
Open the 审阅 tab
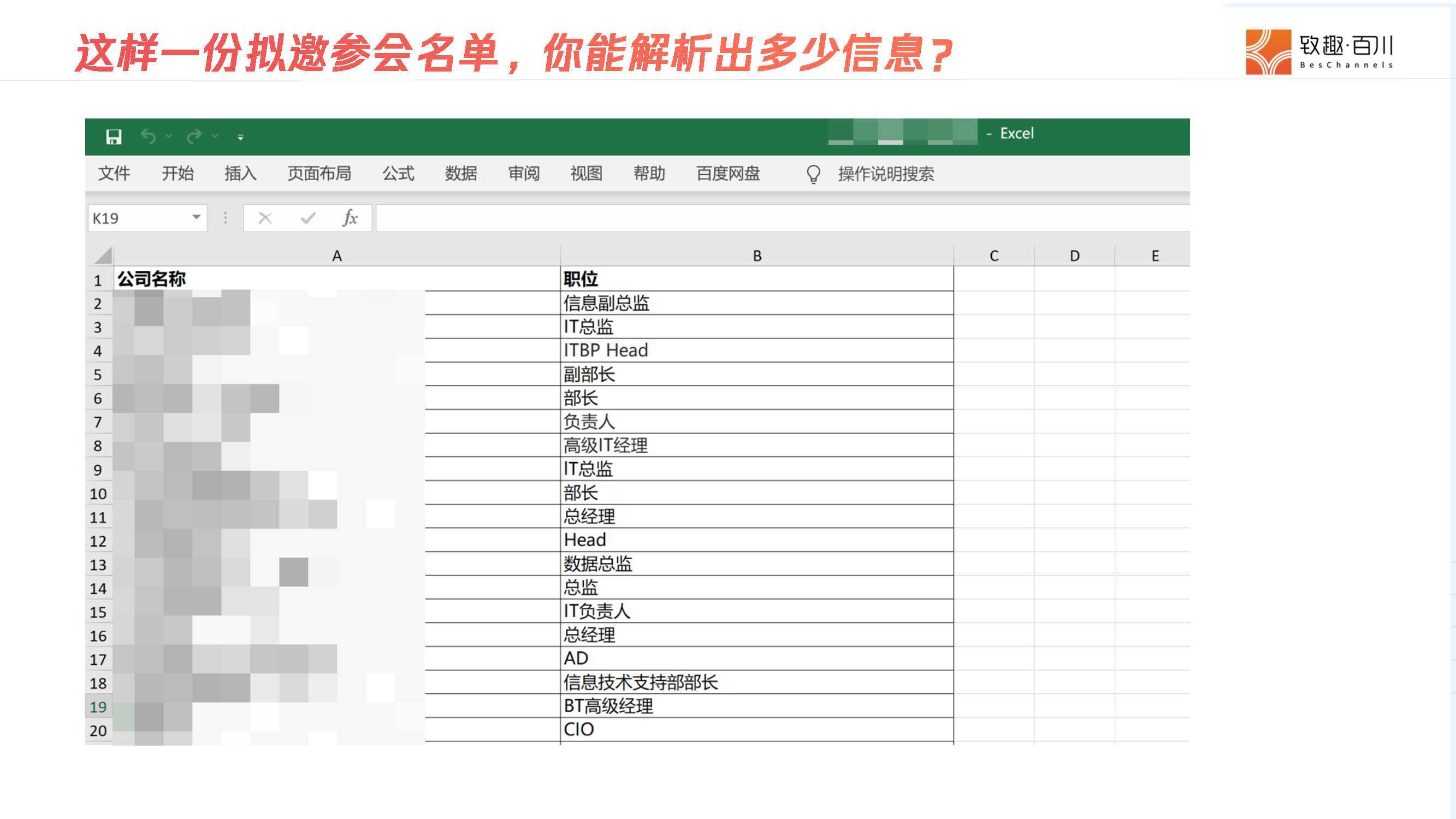524,174
